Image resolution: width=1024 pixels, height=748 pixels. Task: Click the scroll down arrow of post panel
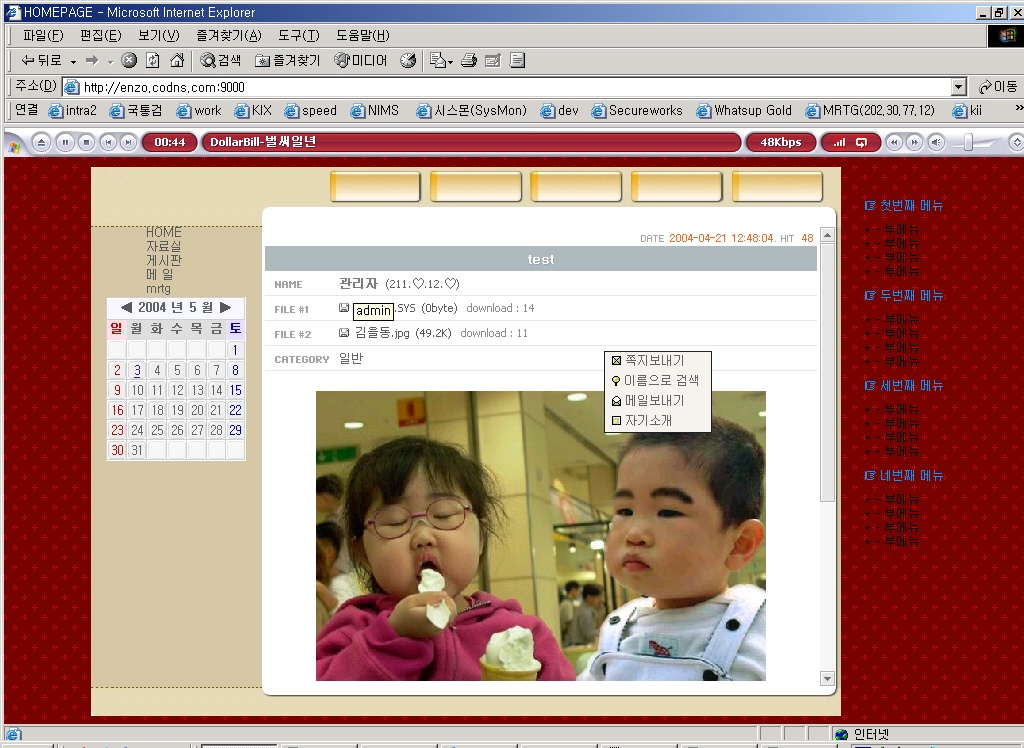point(827,678)
